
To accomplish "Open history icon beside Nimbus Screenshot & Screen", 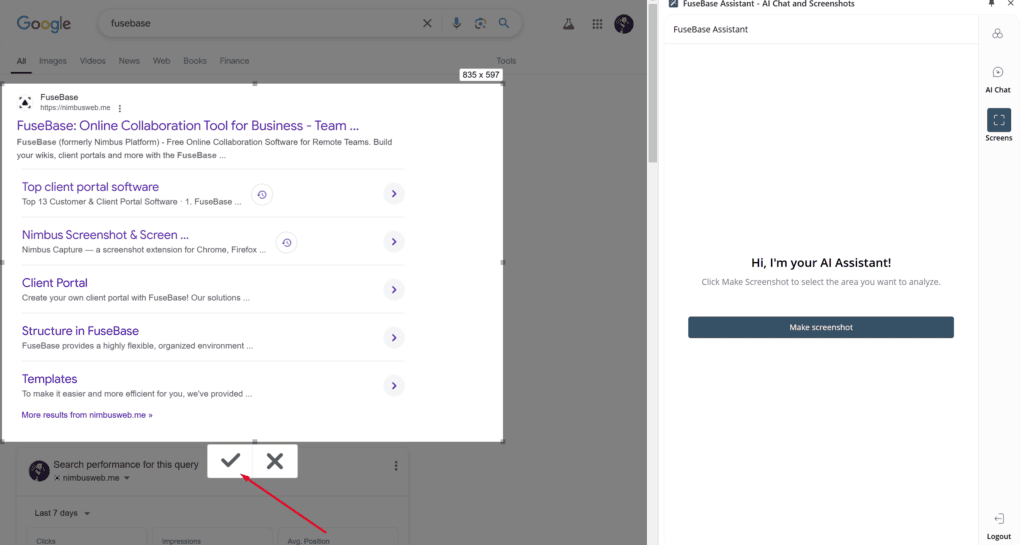I will (x=287, y=243).
